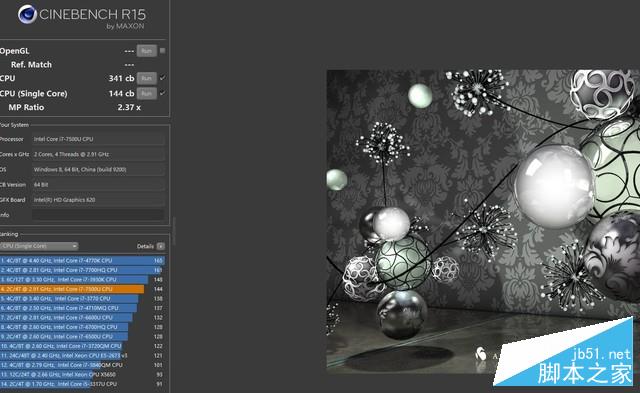Select ranking entry 7 Core i7-6600U
This screenshot has width=640, height=393.
82,318
